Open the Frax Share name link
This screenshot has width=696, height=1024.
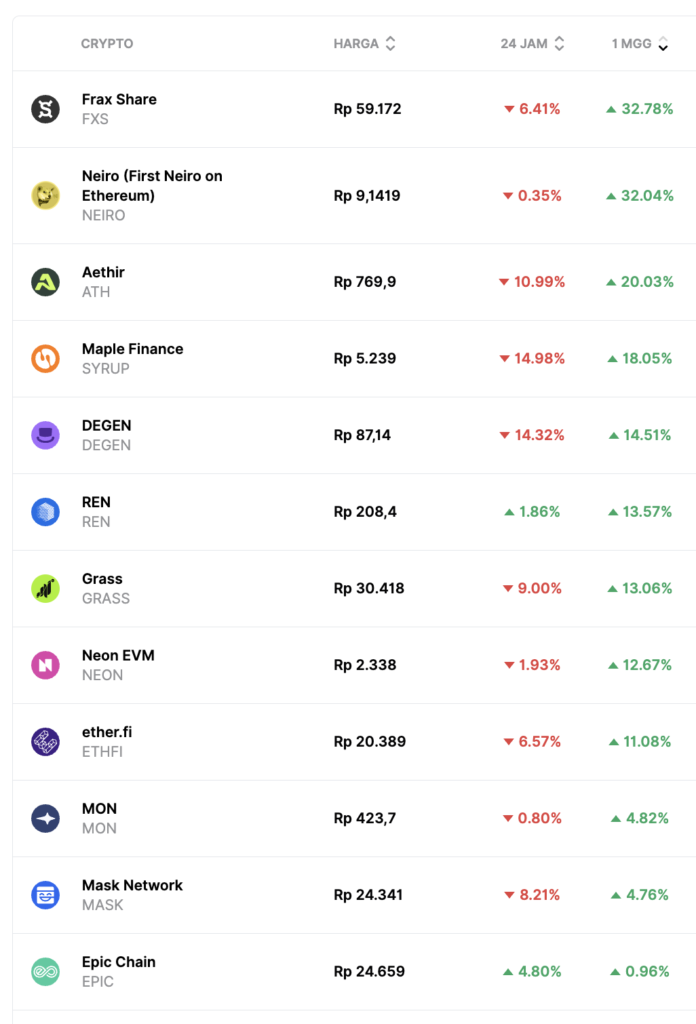click(x=119, y=99)
